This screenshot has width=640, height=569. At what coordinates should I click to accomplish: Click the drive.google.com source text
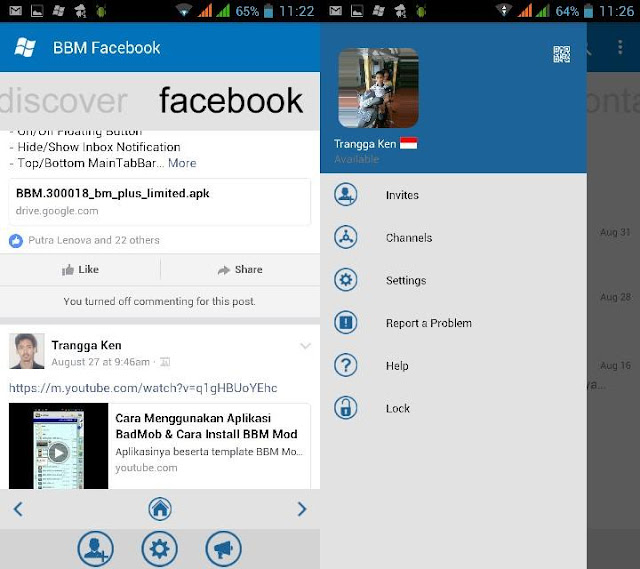(57, 211)
